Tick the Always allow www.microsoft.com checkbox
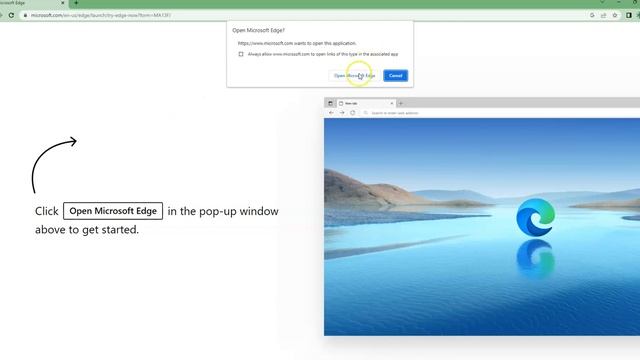Screen dimensions: 640x360 tap(241, 54)
